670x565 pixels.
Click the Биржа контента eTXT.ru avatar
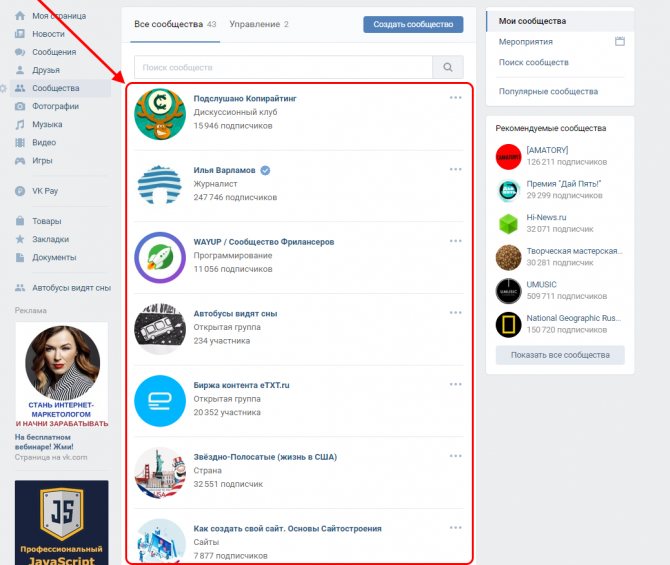[160, 400]
